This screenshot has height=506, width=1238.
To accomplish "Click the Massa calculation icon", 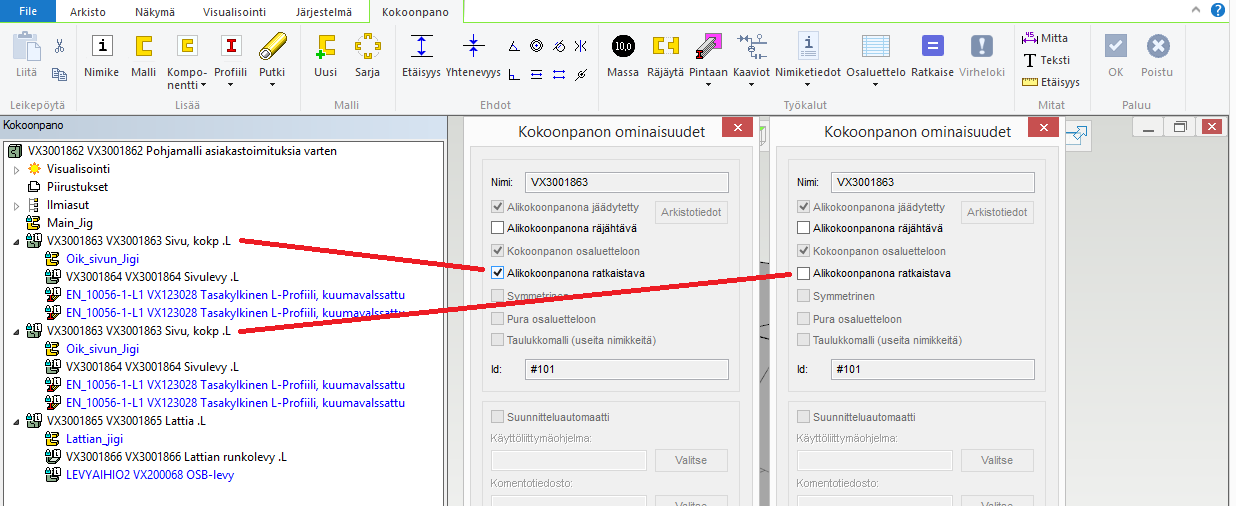I will pyautogui.click(x=622, y=46).
